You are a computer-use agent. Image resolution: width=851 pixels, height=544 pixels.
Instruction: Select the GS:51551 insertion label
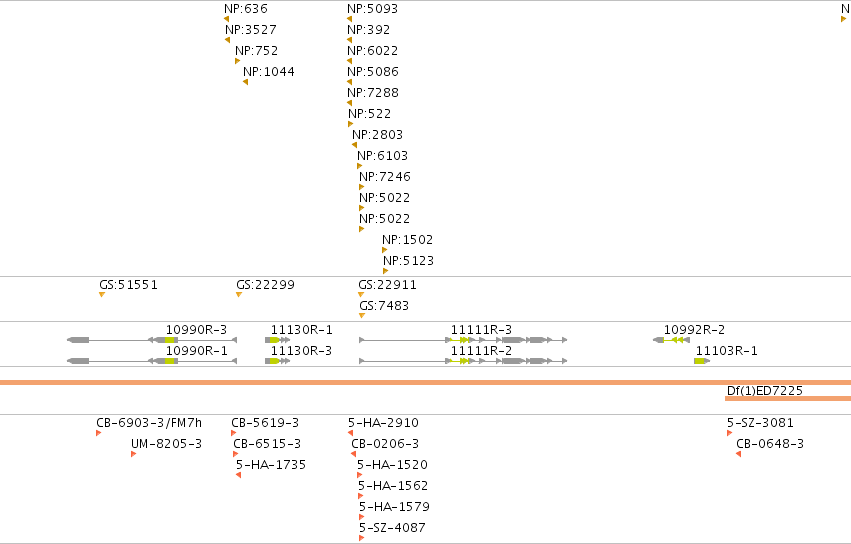pos(129,284)
